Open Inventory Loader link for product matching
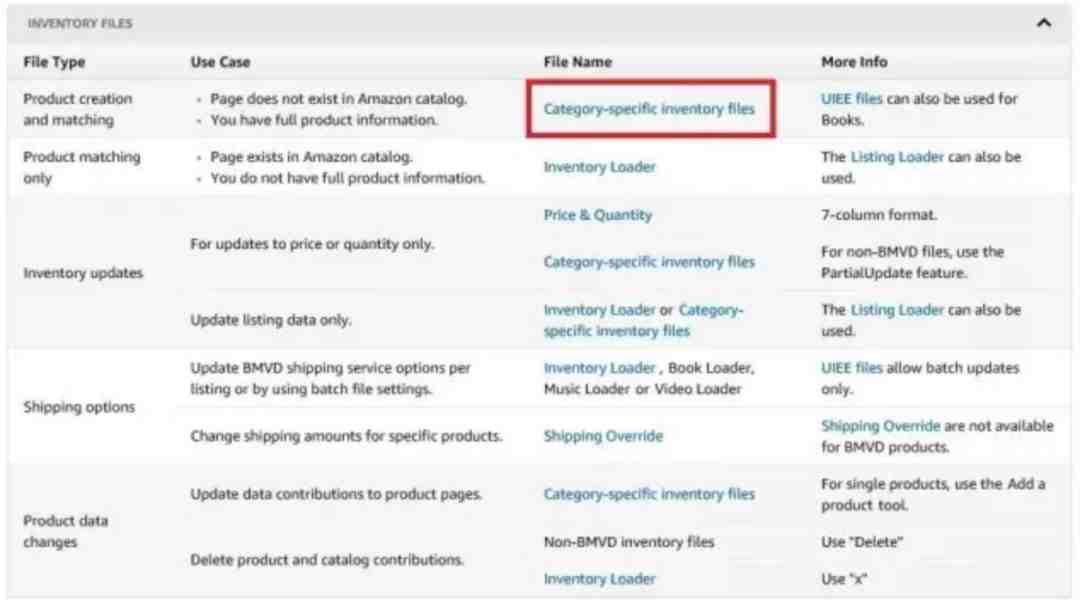This screenshot has height=605, width=1080. (x=599, y=167)
